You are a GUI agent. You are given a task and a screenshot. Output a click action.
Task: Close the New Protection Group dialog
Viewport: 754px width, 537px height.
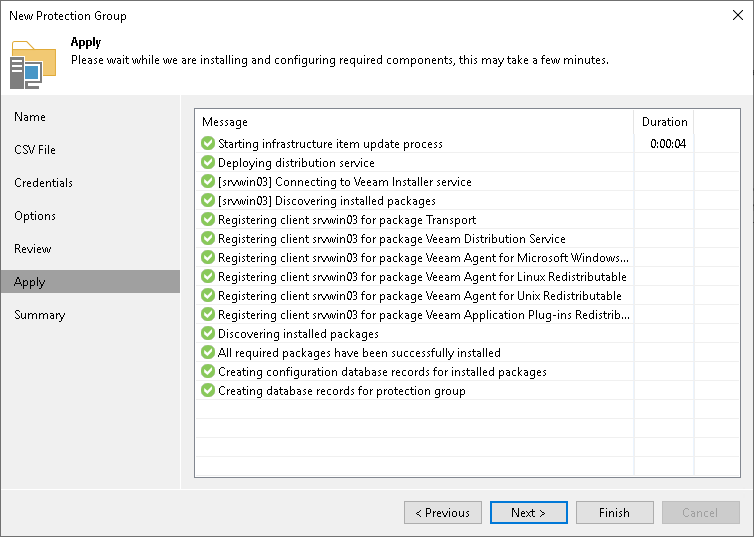click(738, 15)
